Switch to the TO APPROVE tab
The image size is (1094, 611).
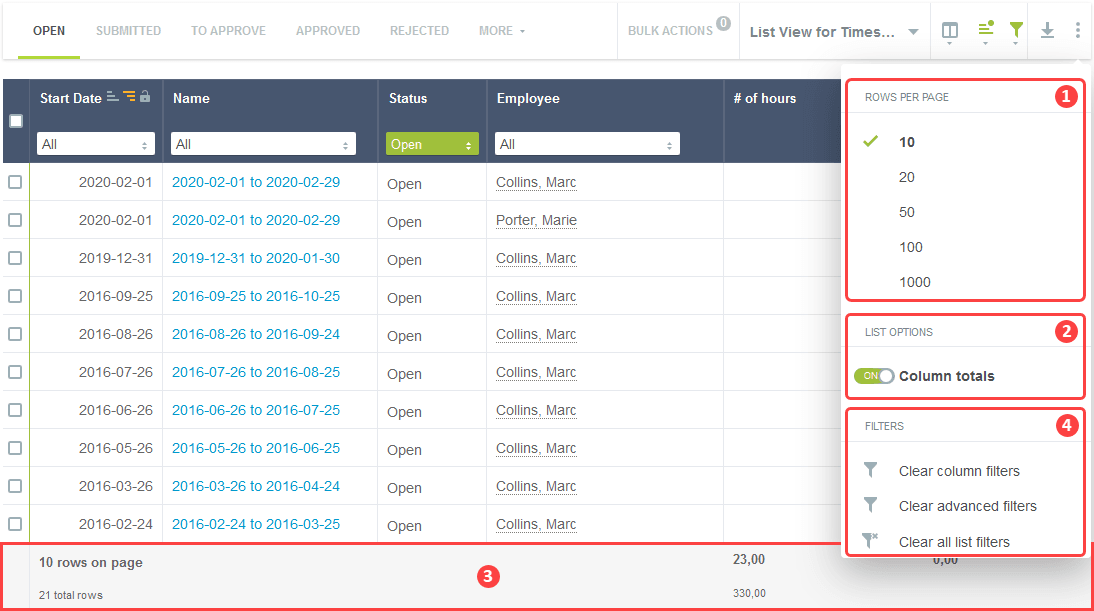click(x=228, y=31)
